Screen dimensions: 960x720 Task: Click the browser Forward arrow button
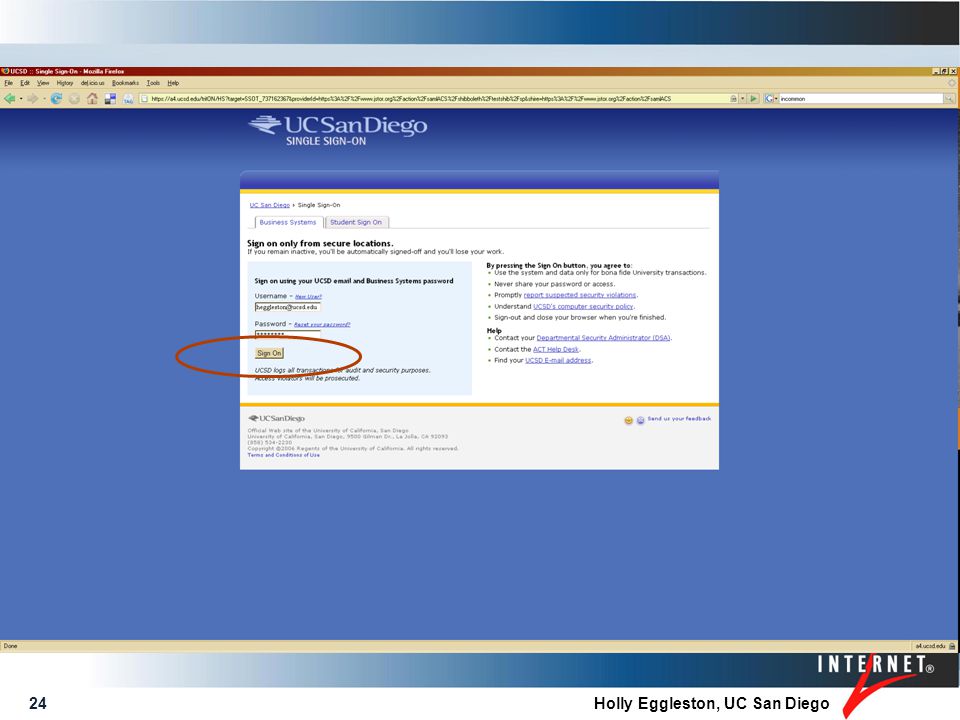(33, 99)
